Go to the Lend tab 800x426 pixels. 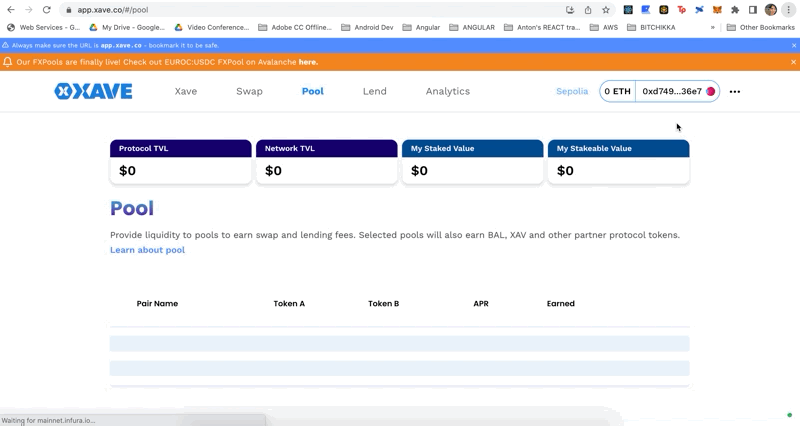coord(374,92)
